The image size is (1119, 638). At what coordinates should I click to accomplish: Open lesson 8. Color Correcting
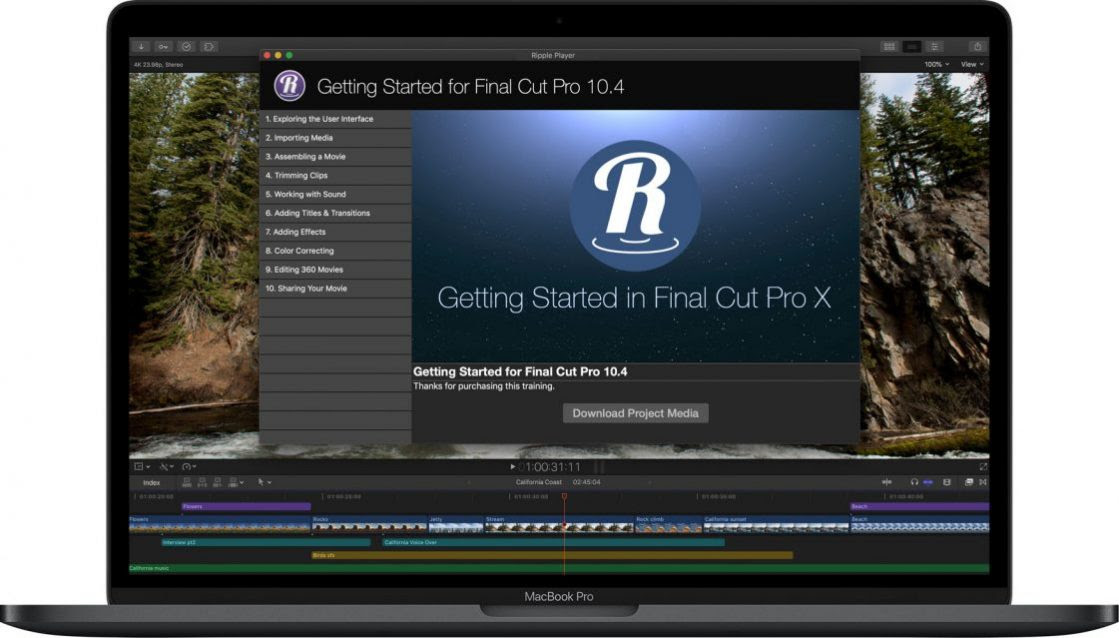(x=335, y=250)
